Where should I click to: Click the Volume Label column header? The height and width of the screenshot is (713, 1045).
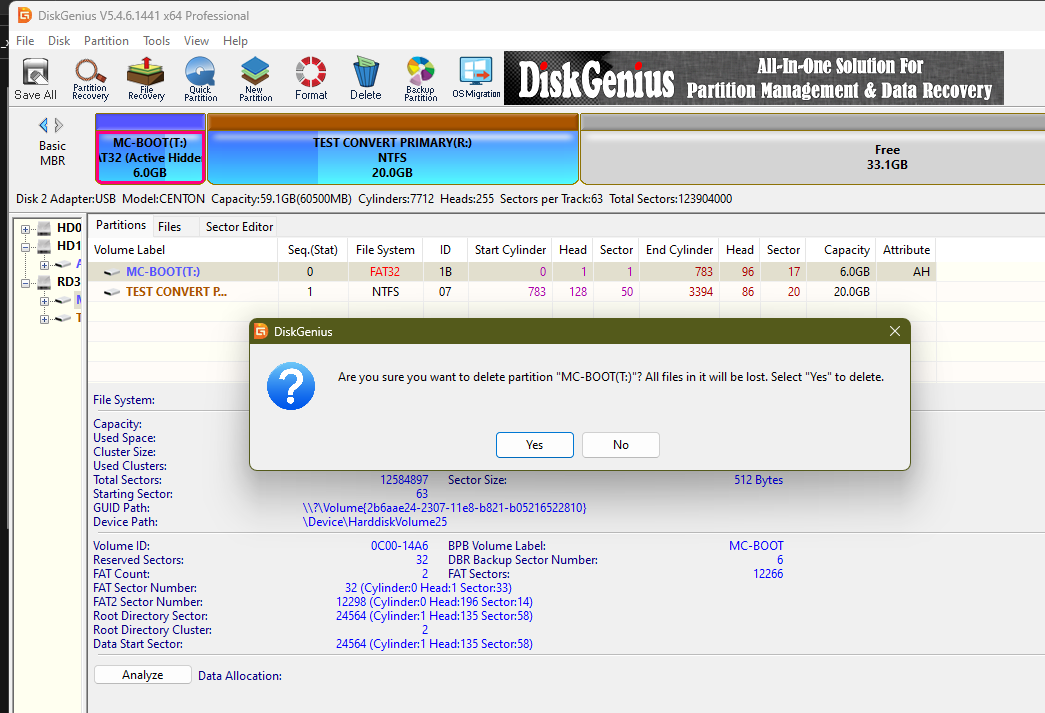(183, 250)
